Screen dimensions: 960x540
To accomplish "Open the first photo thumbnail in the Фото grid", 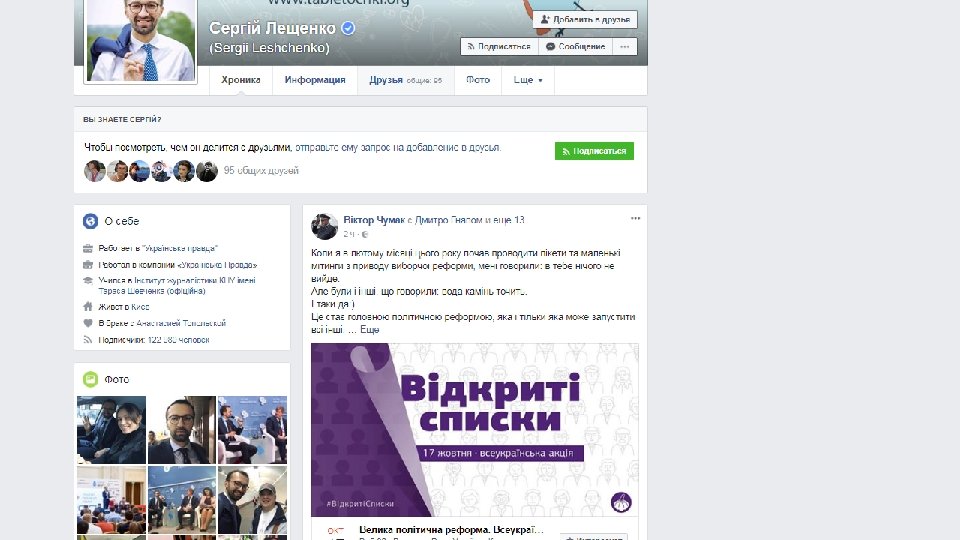I will pyautogui.click(x=111, y=430).
